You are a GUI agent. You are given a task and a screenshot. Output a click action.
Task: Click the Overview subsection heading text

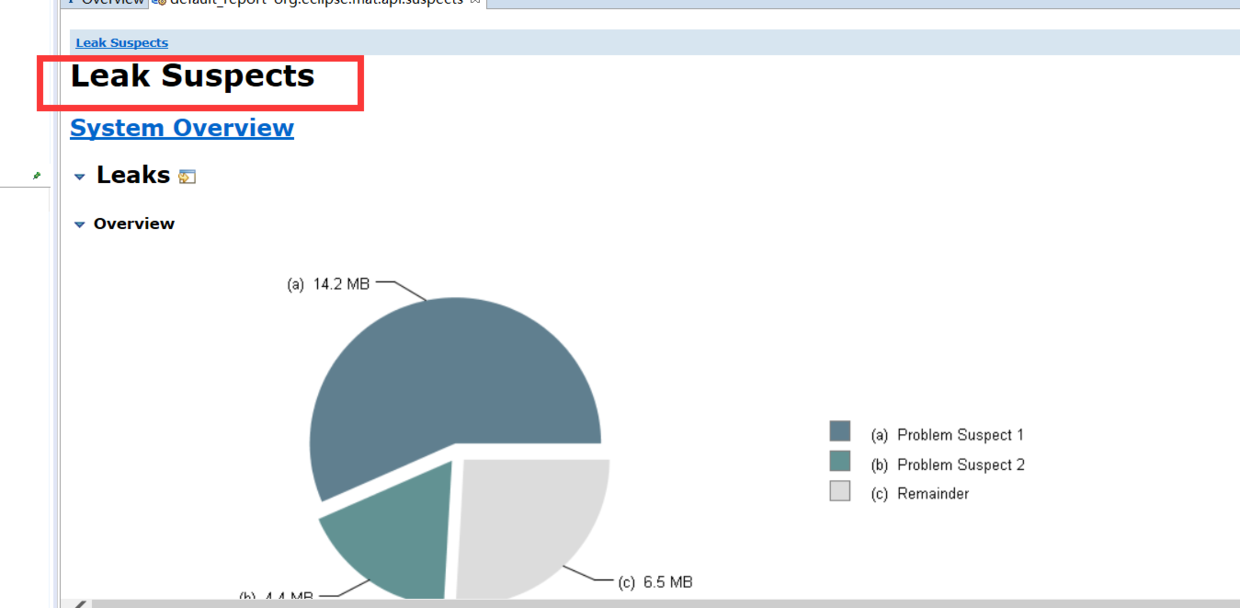point(134,224)
